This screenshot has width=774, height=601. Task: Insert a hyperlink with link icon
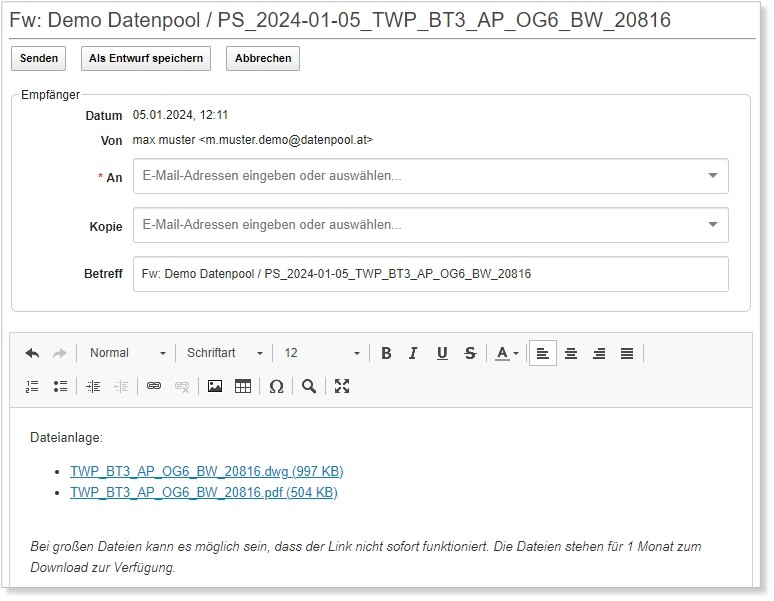click(x=154, y=386)
